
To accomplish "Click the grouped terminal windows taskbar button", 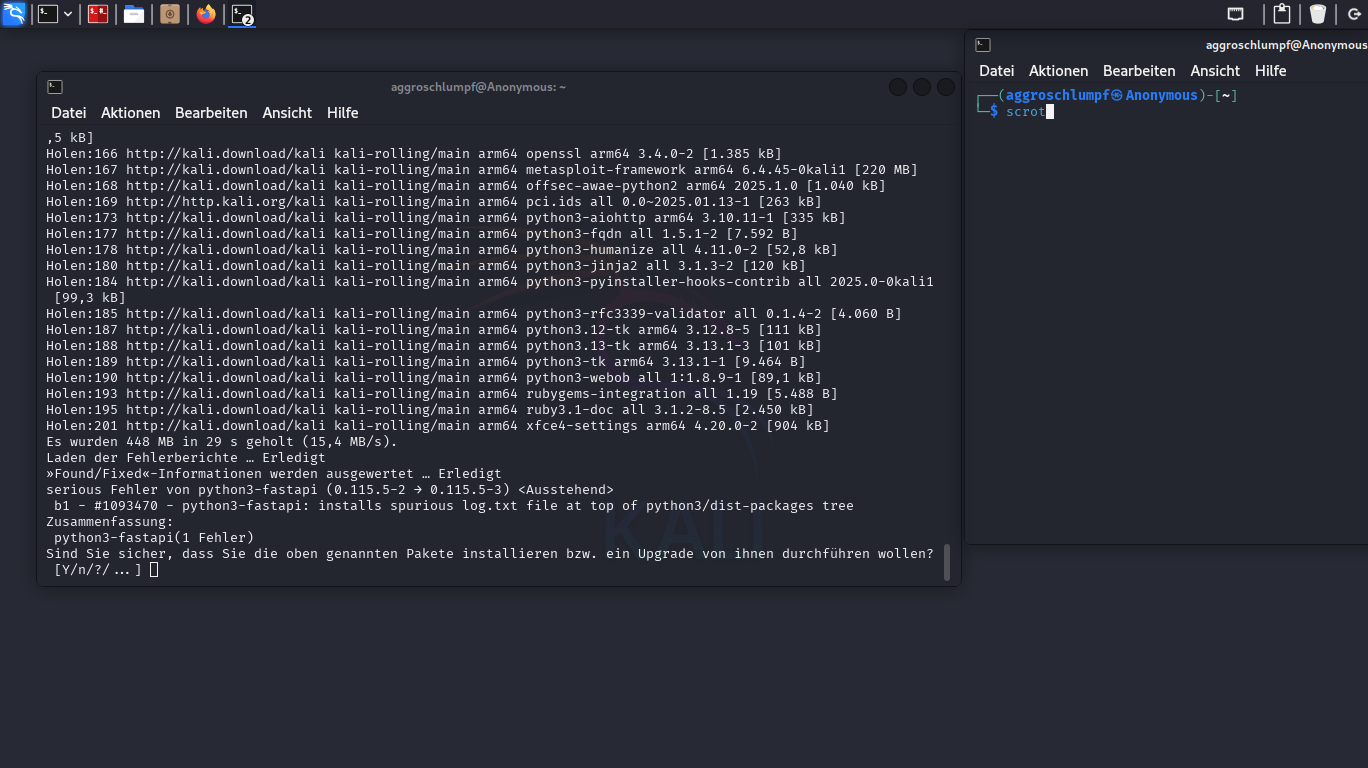I will [242, 14].
